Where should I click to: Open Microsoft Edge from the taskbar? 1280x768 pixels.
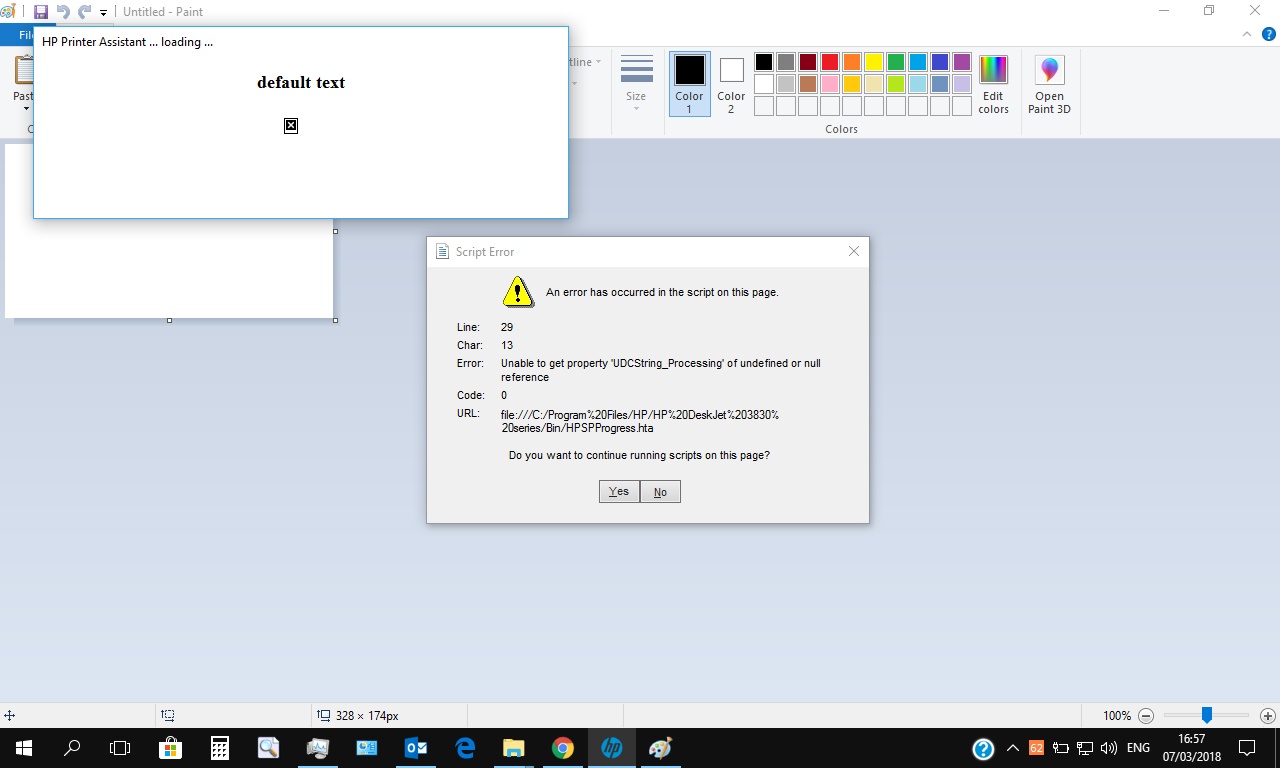pyautogui.click(x=465, y=748)
